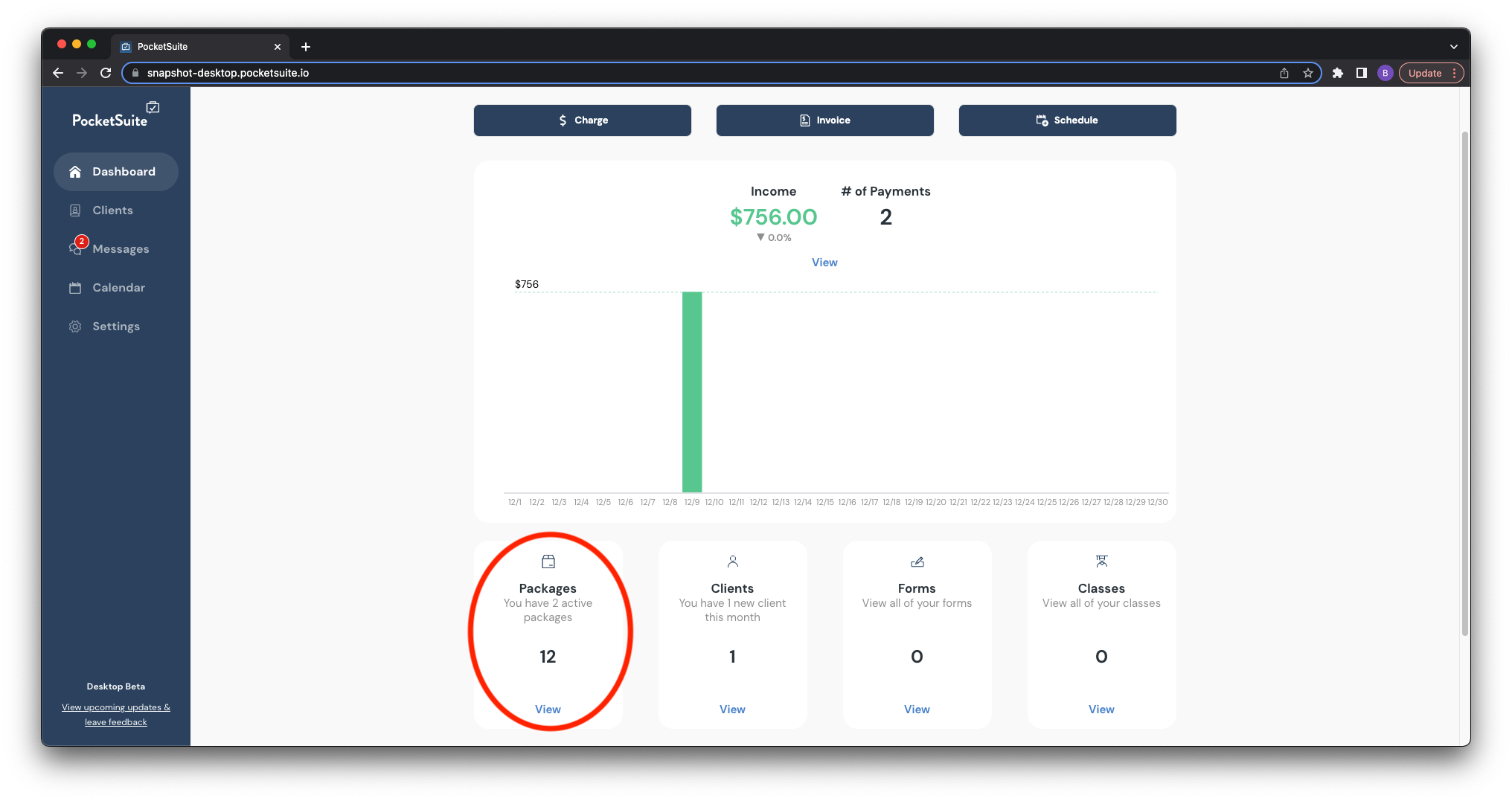Click the Packages count of 12
This screenshot has height=801, width=1512.
point(548,657)
